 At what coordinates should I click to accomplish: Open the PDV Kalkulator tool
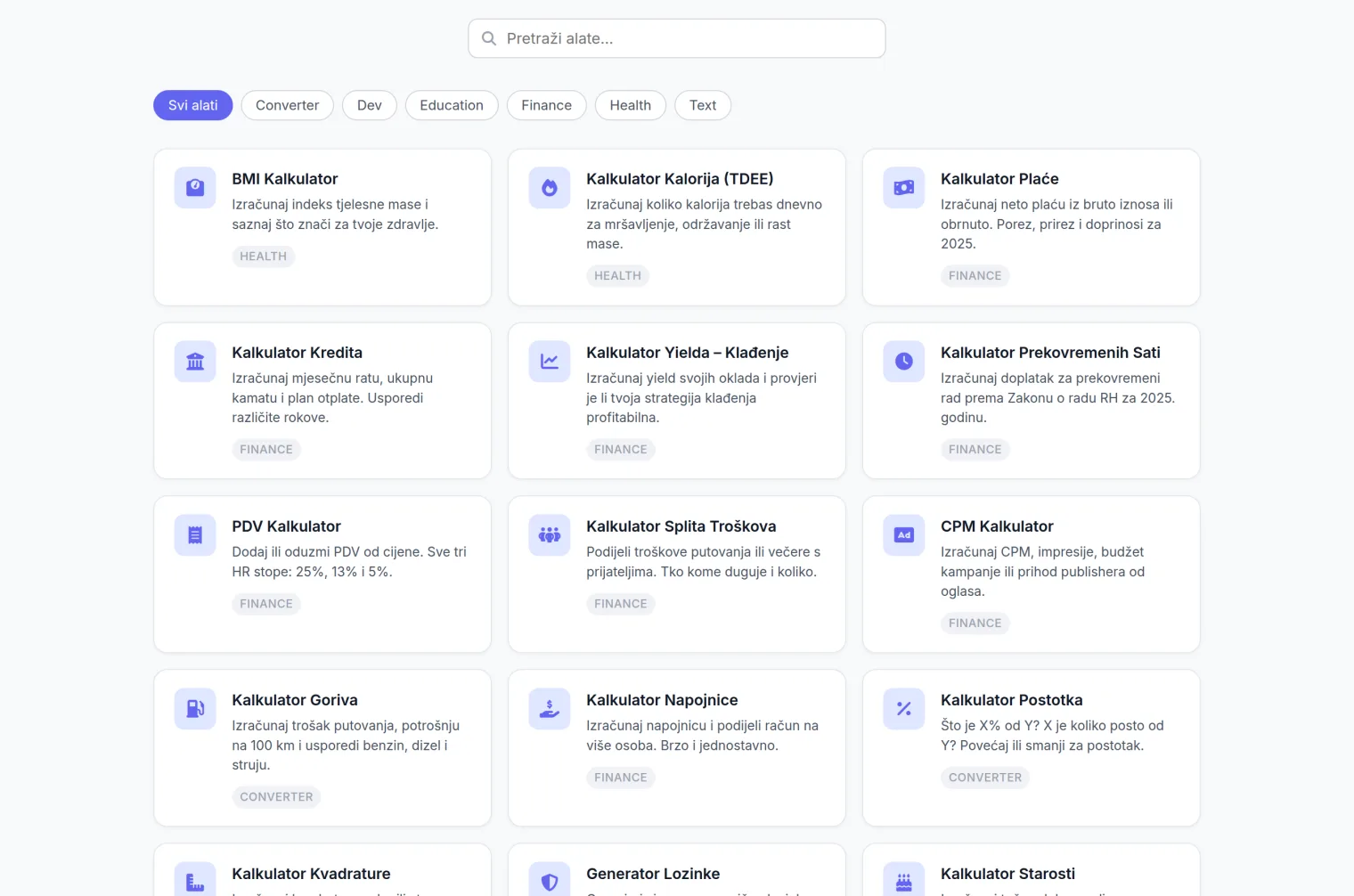tap(322, 574)
